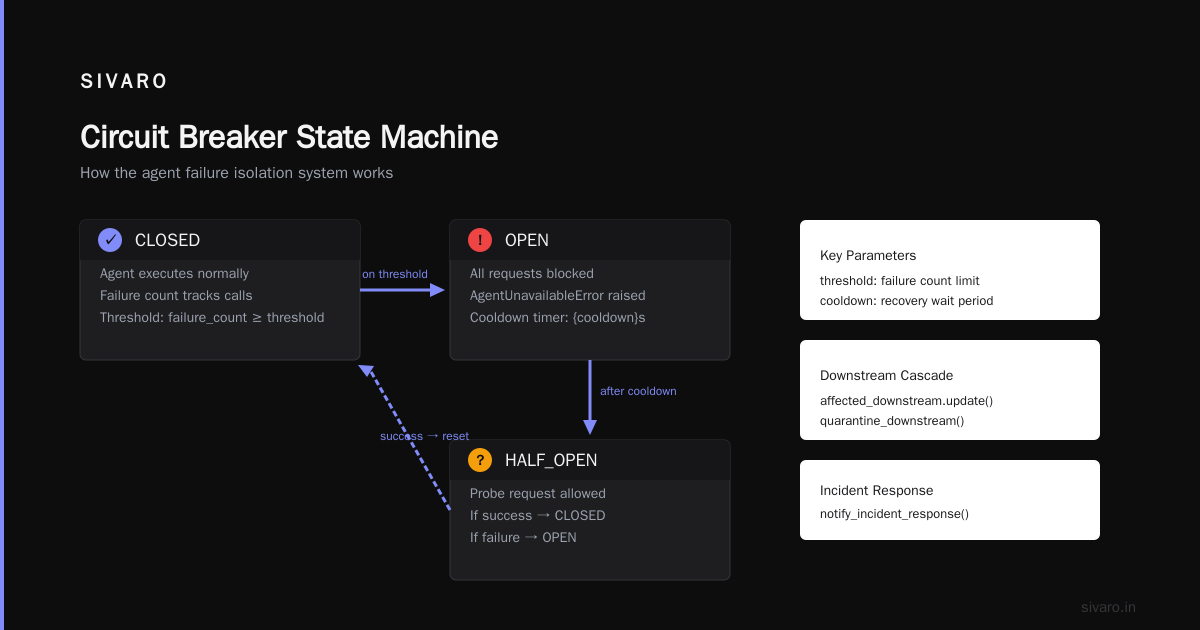
Task: Click the red OPEN state exclamation icon
Action: point(480,240)
